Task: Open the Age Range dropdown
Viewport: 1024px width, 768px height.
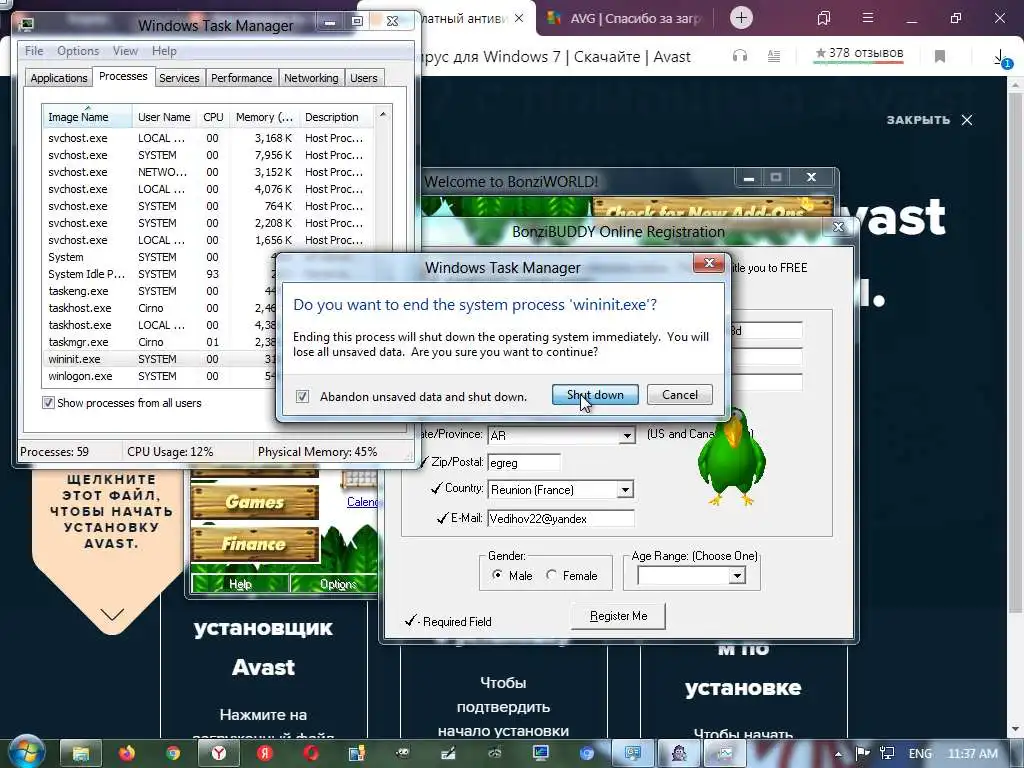Action: pos(737,575)
